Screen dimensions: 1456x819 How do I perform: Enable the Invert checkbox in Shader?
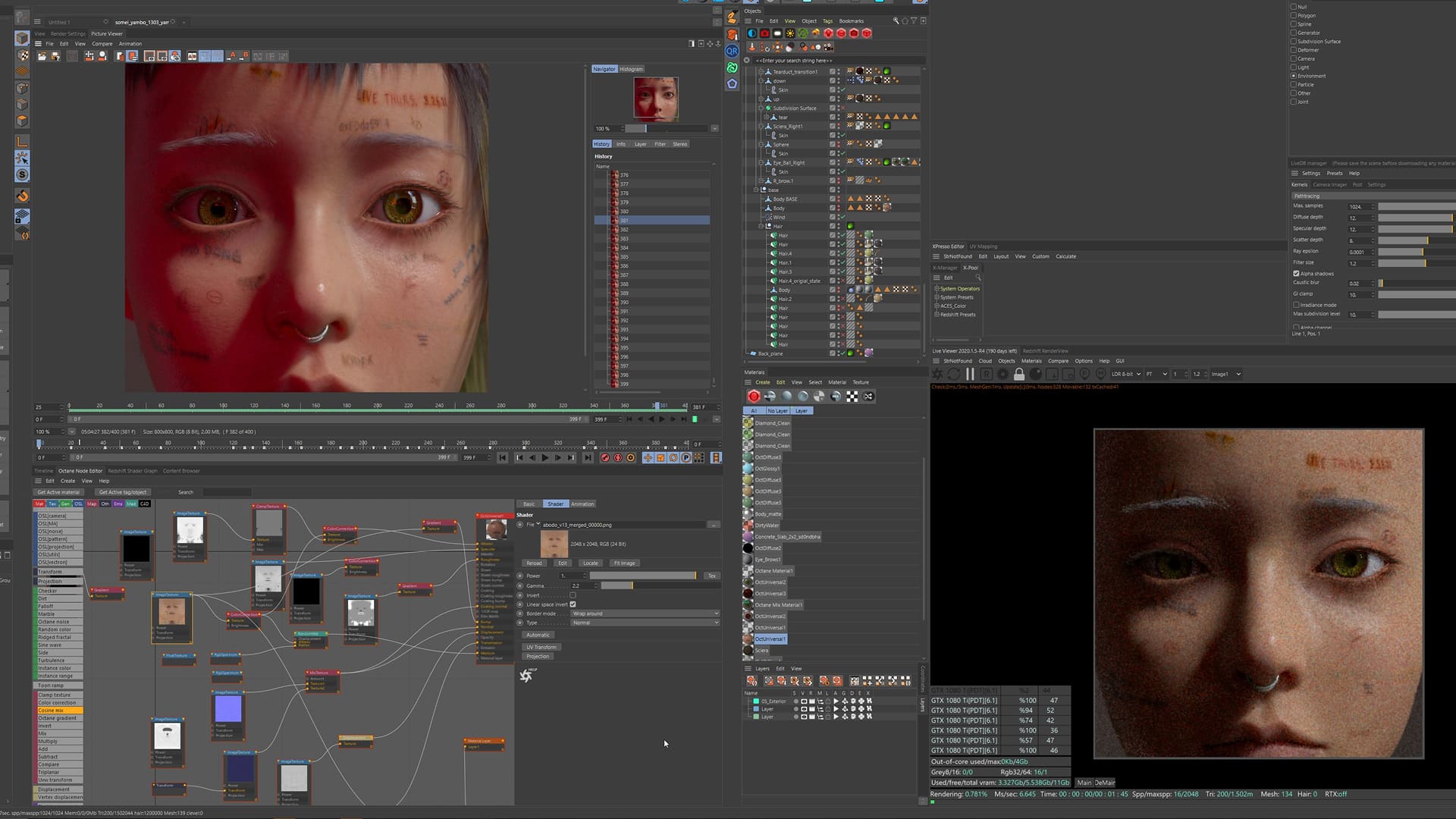tap(573, 595)
